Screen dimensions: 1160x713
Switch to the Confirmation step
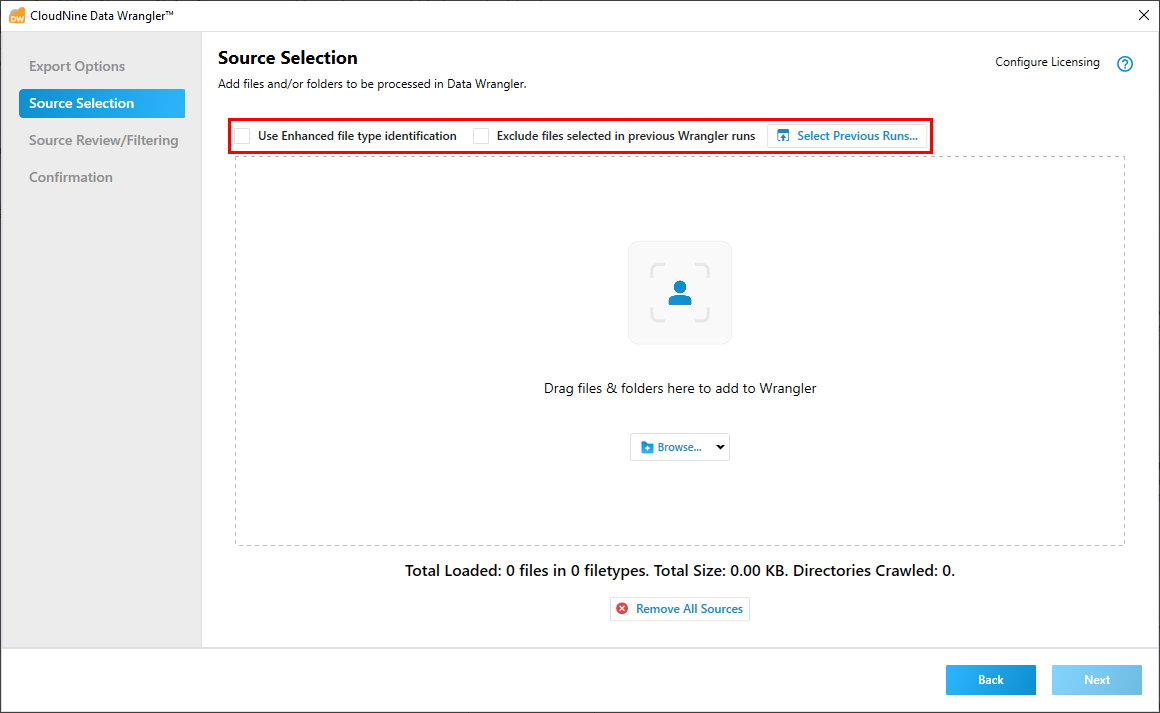(71, 178)
